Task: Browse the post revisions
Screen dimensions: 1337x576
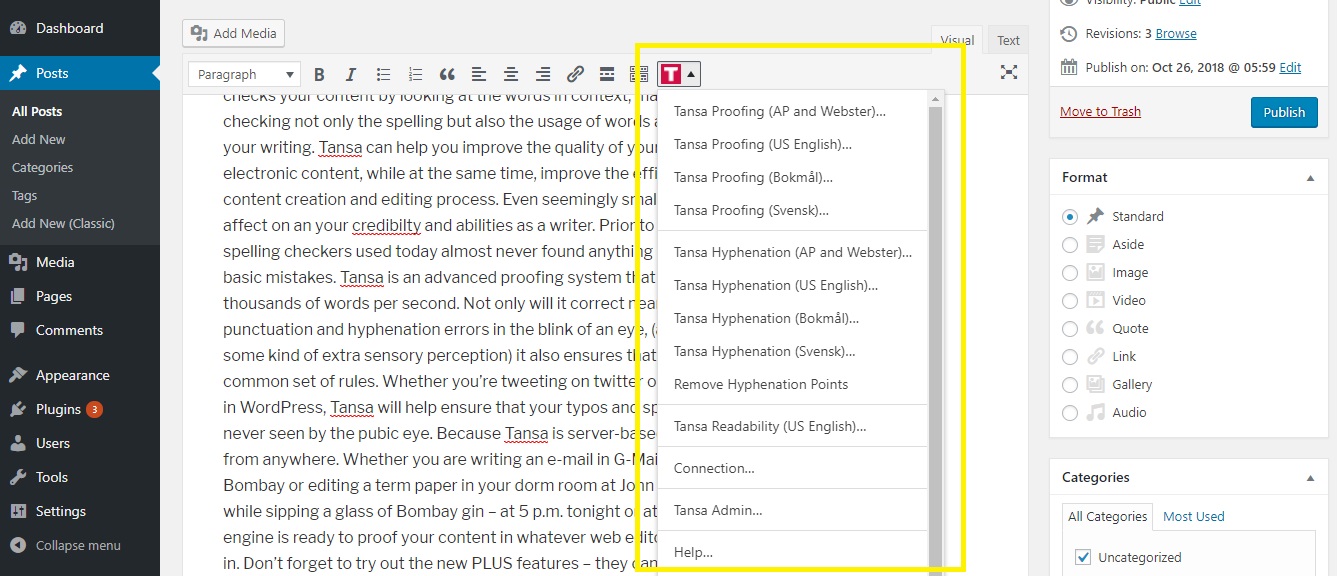Action: (1176, 33)
